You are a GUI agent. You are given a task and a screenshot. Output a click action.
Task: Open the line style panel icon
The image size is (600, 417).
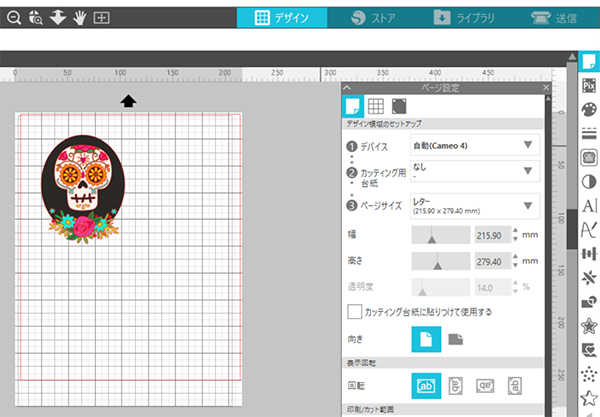coord(589,134)
